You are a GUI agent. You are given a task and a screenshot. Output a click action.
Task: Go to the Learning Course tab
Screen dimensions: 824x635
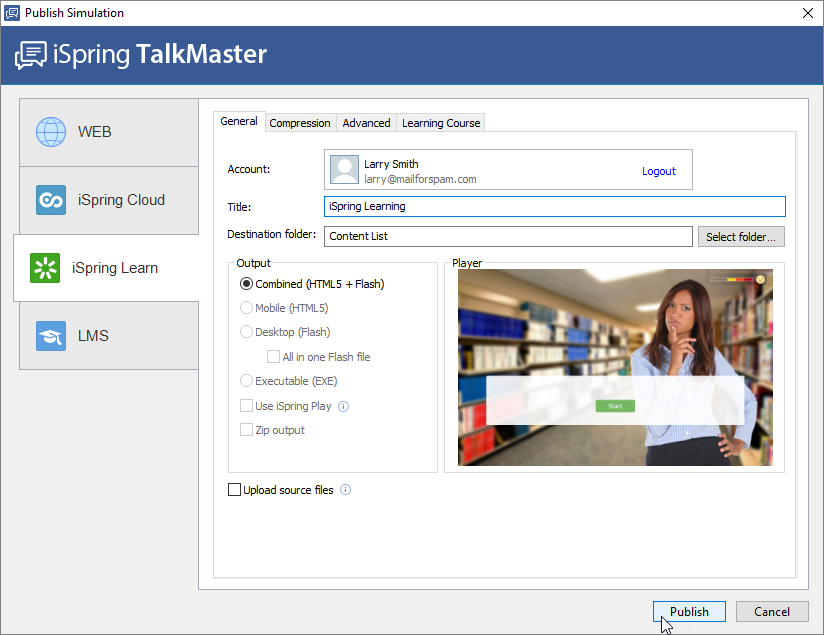tap(441, 123)
